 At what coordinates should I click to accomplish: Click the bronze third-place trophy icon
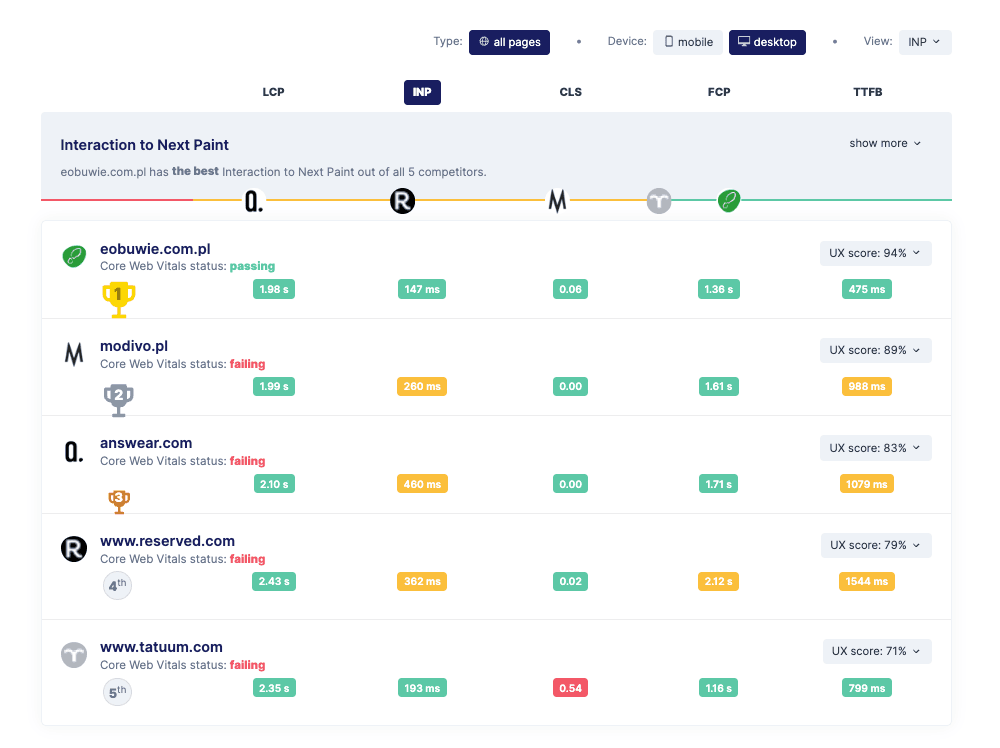119,498
